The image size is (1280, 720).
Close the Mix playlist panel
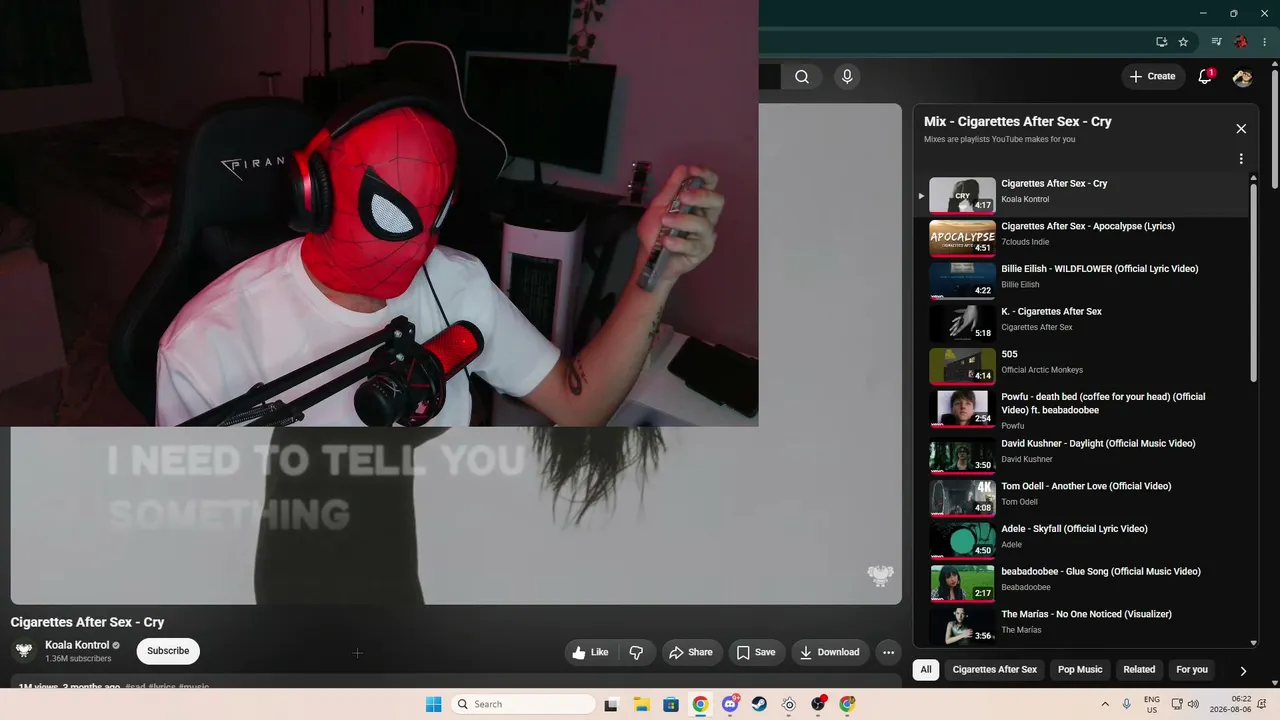click(x=1241, y=129)
